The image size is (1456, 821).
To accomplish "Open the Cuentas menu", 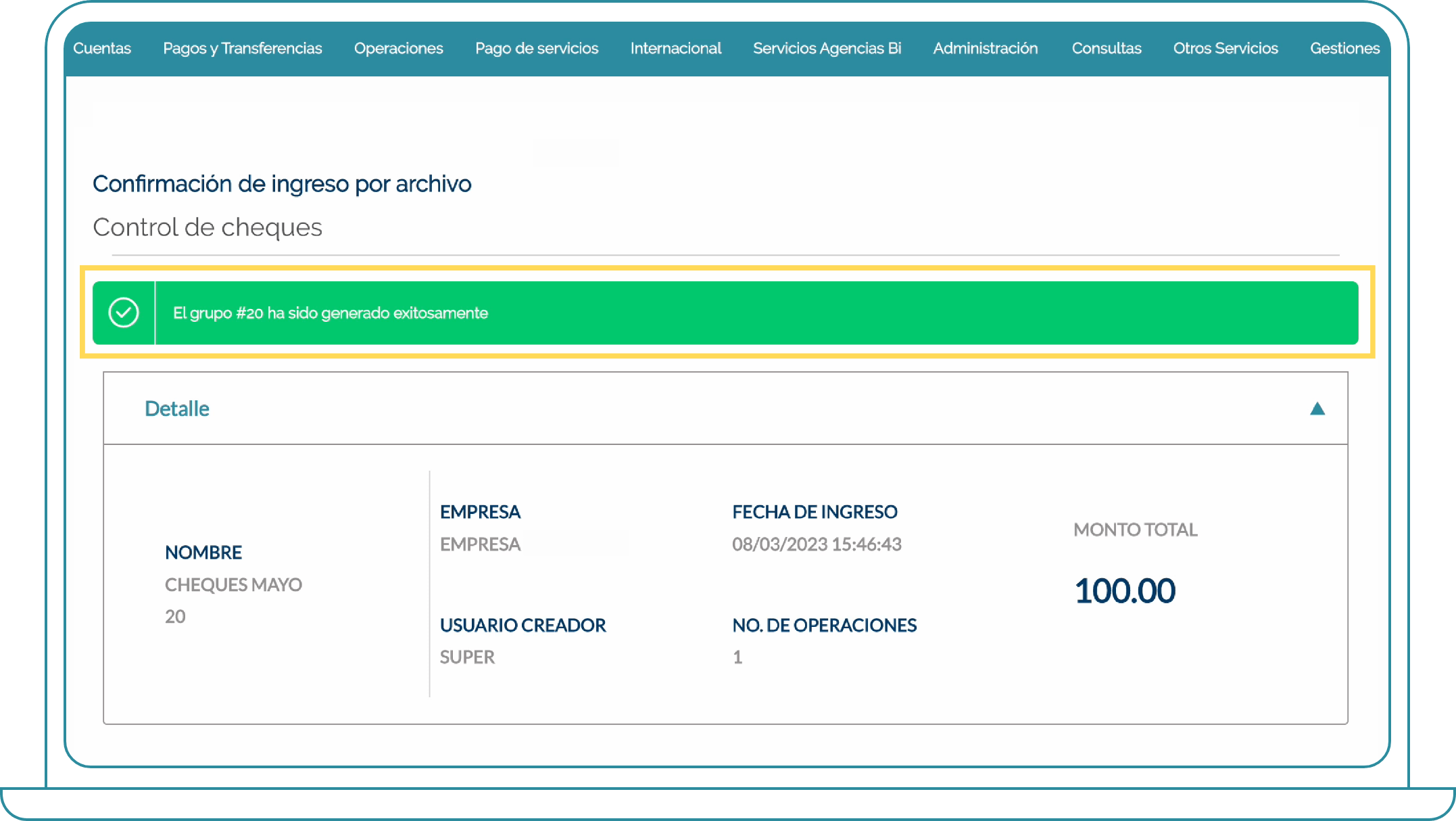I will click(x=102, y=48).
